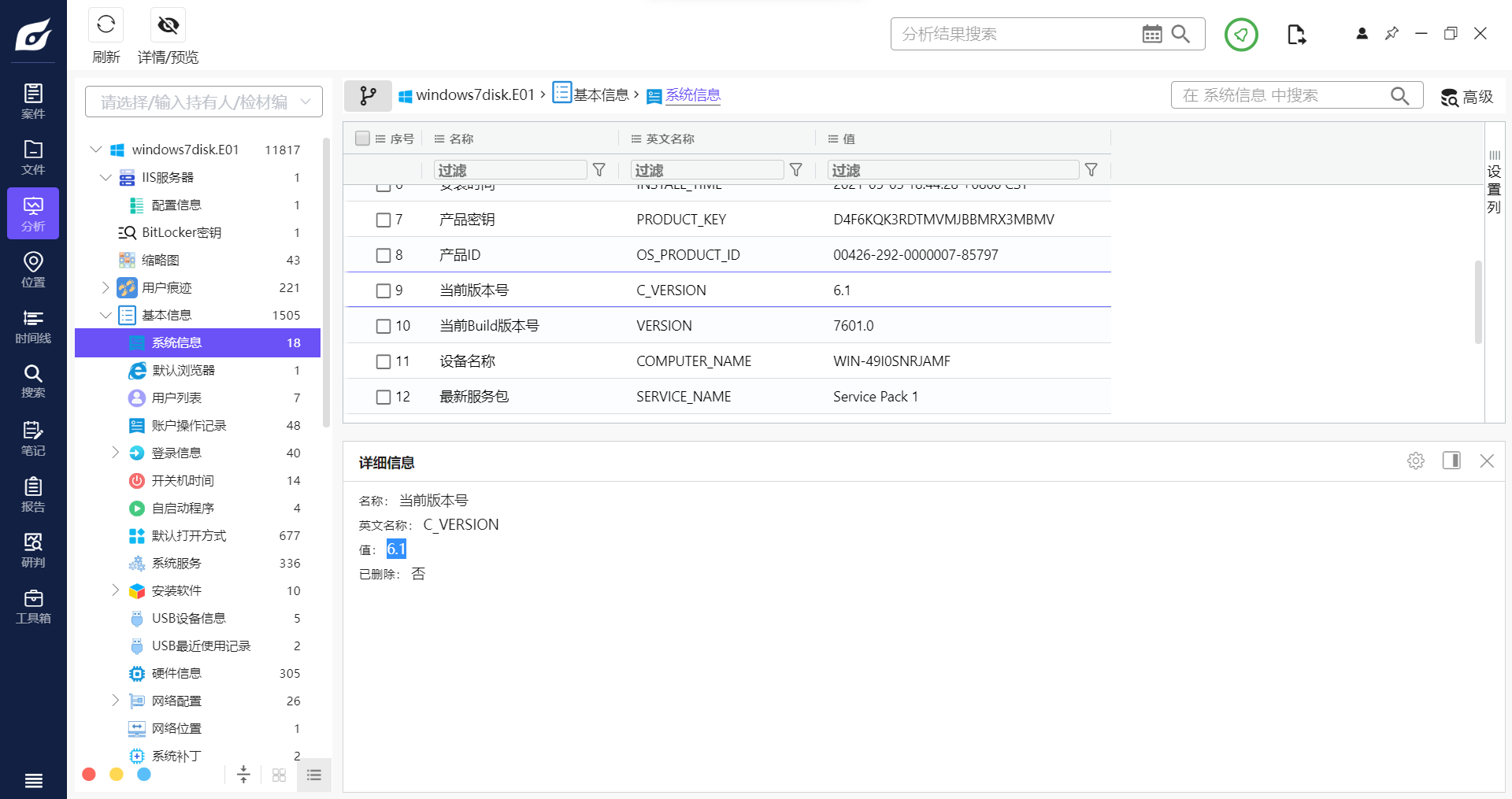Expand the 用户痕迹 tree node

click(106, 287)
